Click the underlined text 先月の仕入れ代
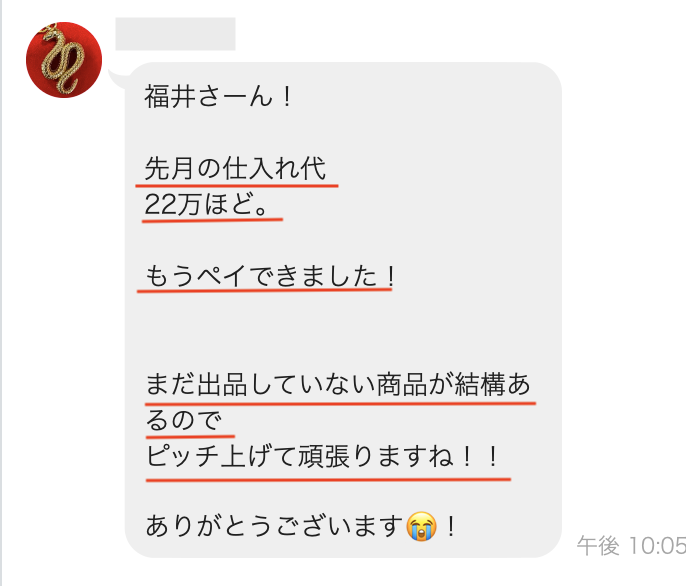This screenshot has height=586, width=686. click(235, 168)
